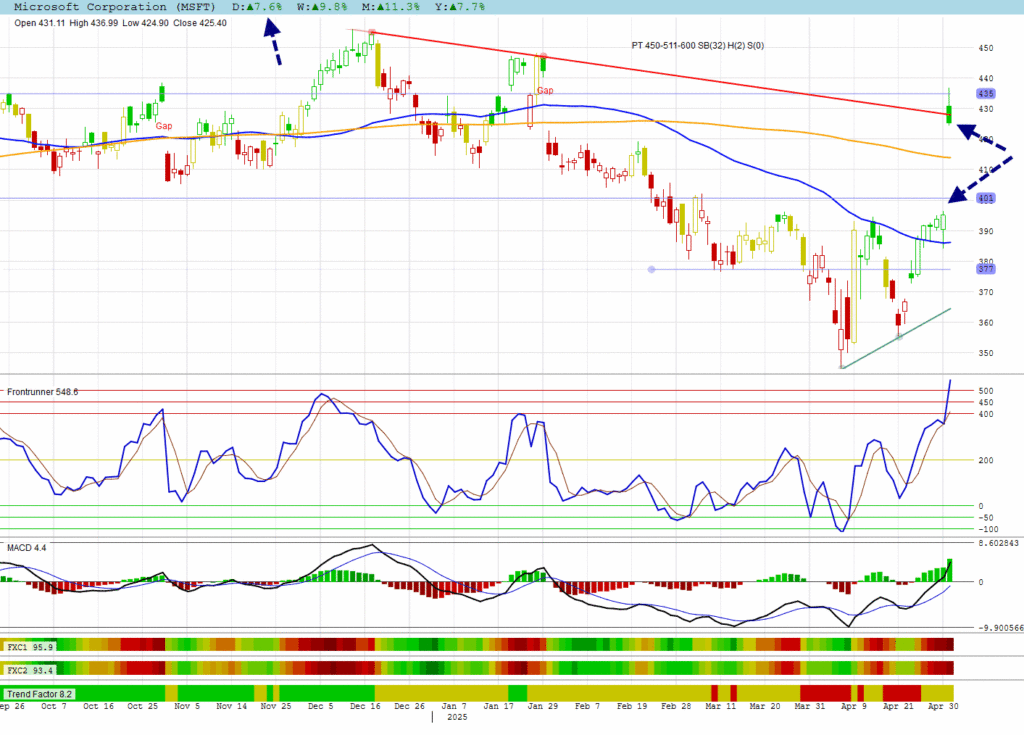Click the Close 425.40 price readout

200,23
